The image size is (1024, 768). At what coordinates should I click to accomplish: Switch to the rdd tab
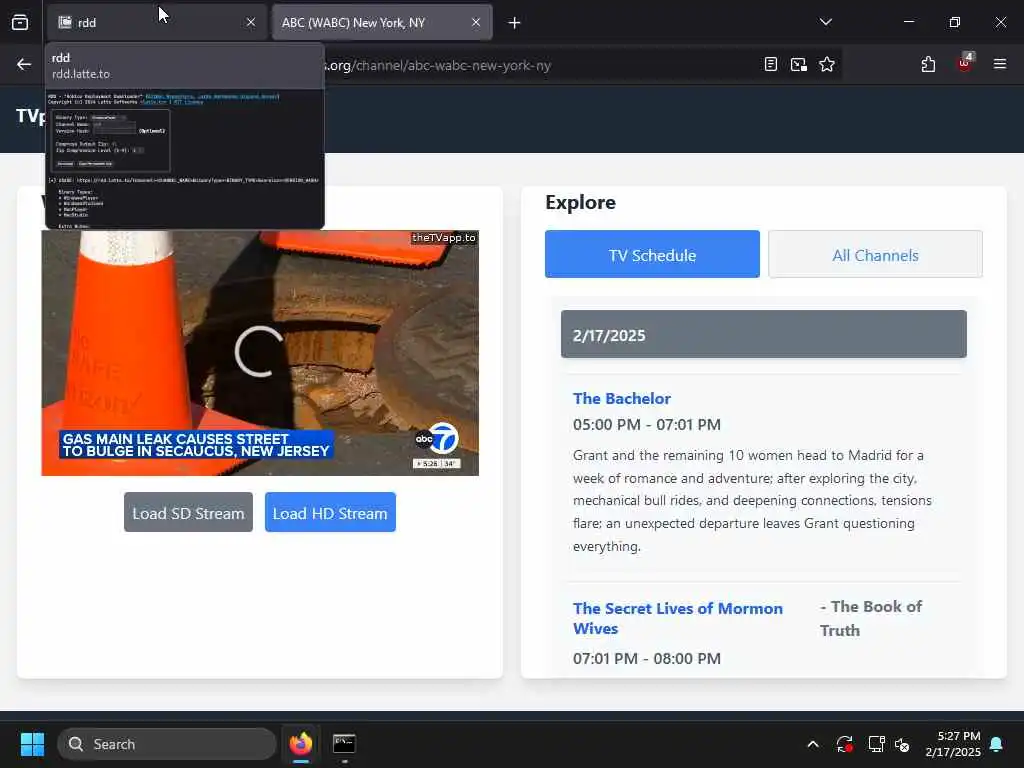coord(157,23)
